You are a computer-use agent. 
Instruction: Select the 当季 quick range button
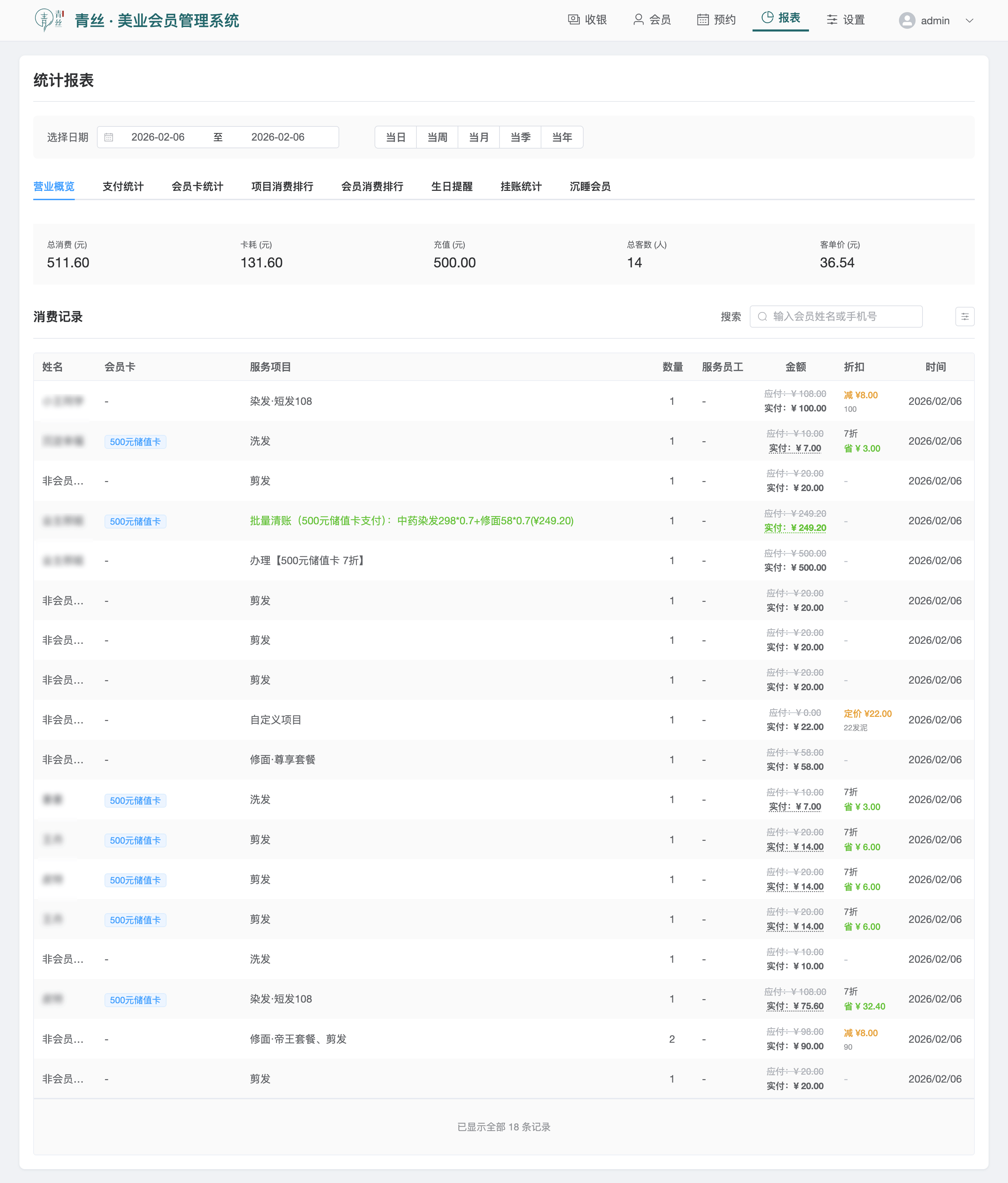pos(521,137)
